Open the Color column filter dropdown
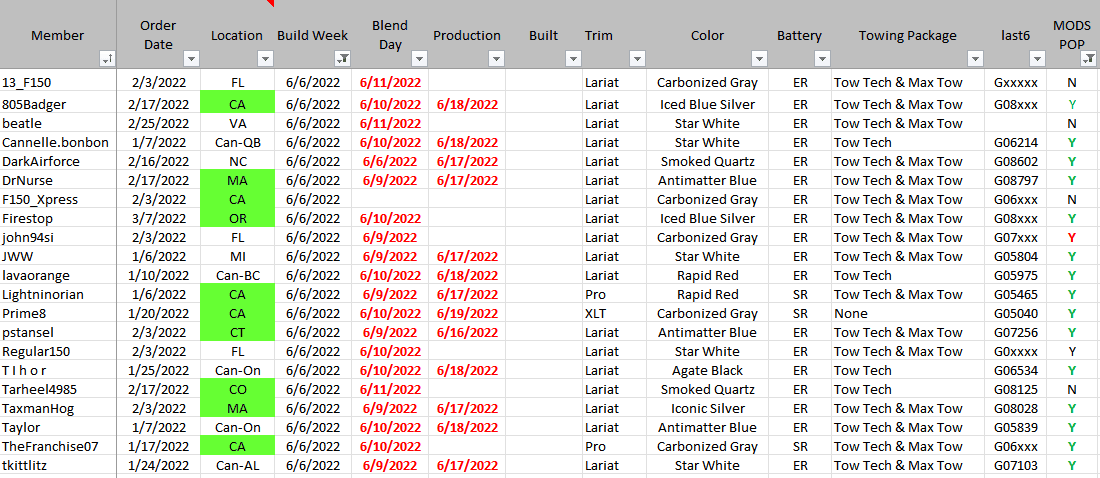Viewport: 1100px width, 478px height. [x=760, y=59]
